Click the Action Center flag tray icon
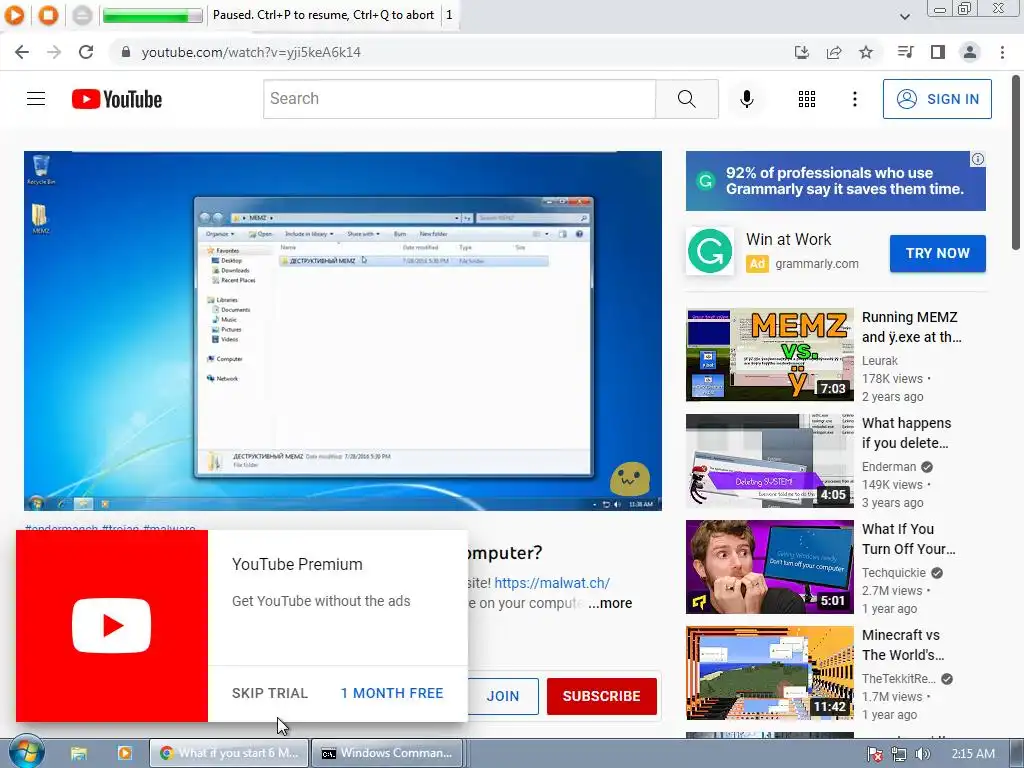This screenshot has height=768, width=1024. 875,754
